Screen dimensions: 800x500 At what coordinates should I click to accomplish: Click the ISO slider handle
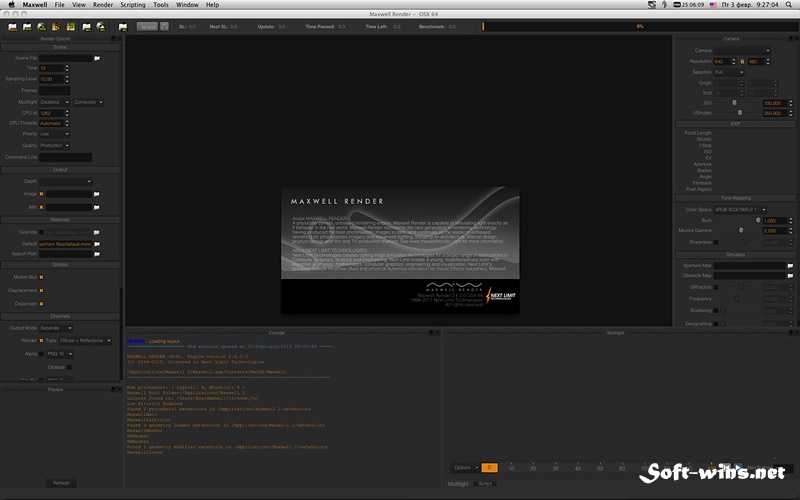point(735,103)
